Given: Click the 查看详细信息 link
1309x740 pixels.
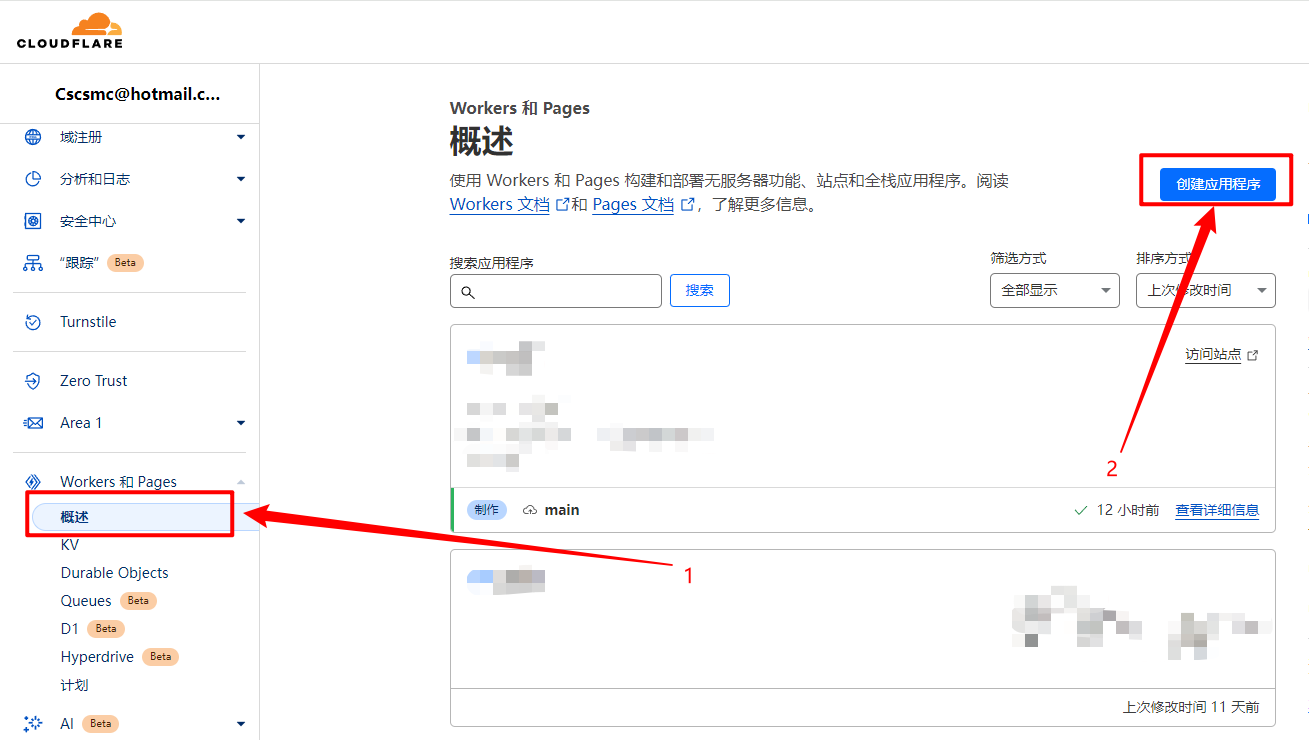Looking at the screenshot, I should click(x=1216, y=510).
